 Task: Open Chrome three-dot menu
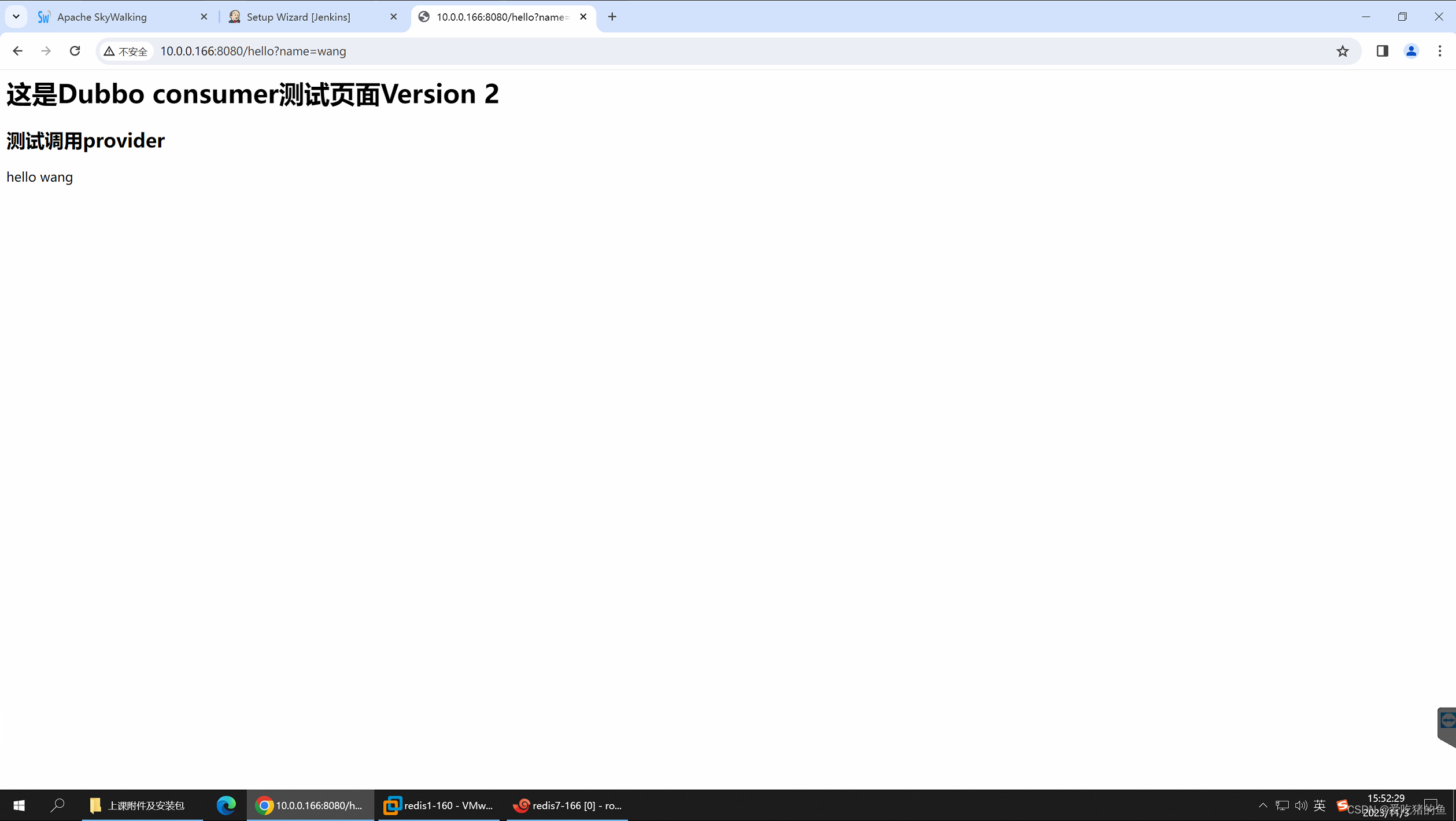tap(1440, 51)
